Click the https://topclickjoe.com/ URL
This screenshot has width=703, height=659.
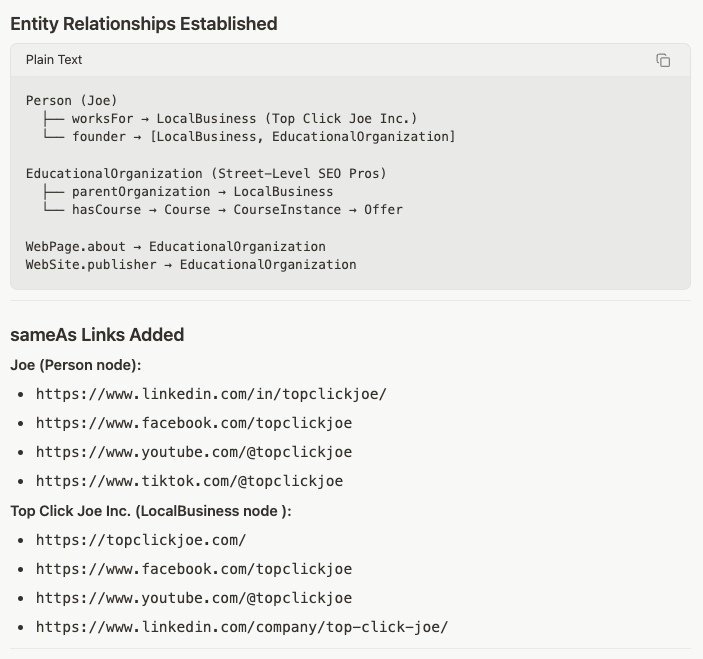[x=141, y=540]
